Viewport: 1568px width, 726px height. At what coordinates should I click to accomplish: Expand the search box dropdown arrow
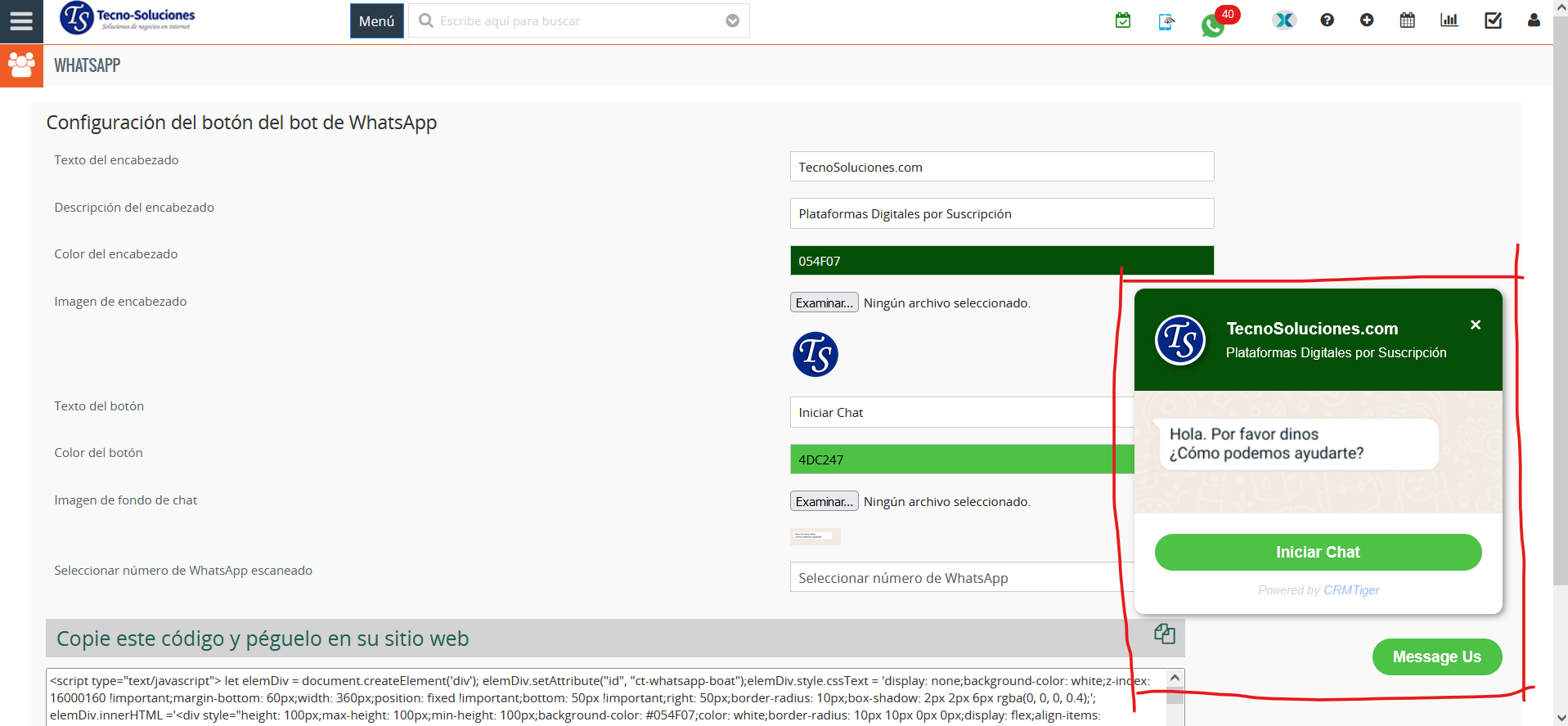pos(732,21)
